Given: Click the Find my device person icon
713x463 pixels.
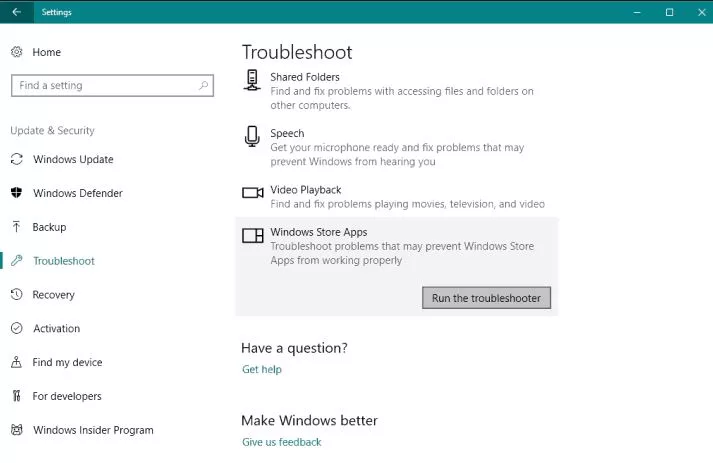Looking at the screenshot, I should pos(17,362).
